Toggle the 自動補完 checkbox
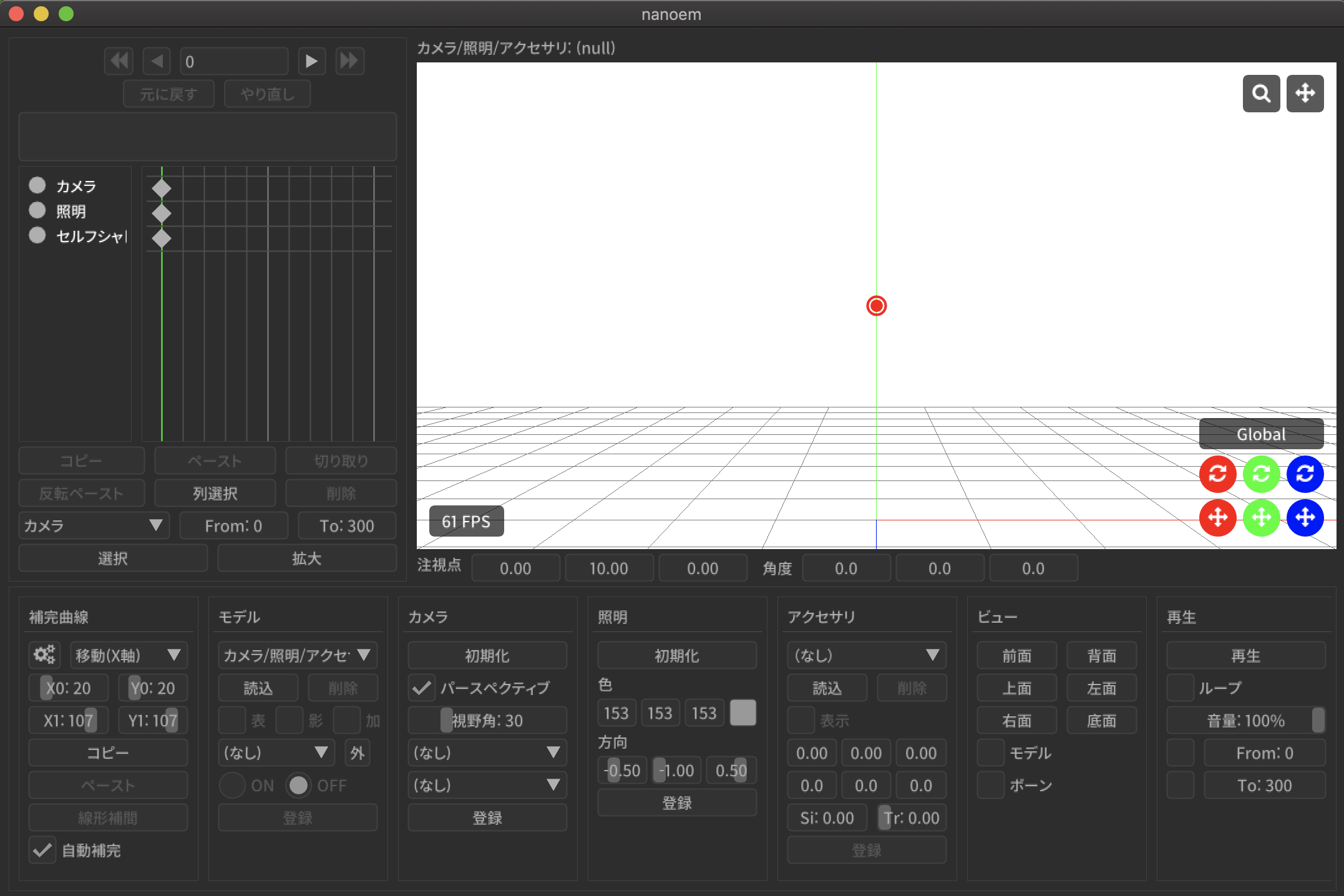 click(x=42, y=850)
